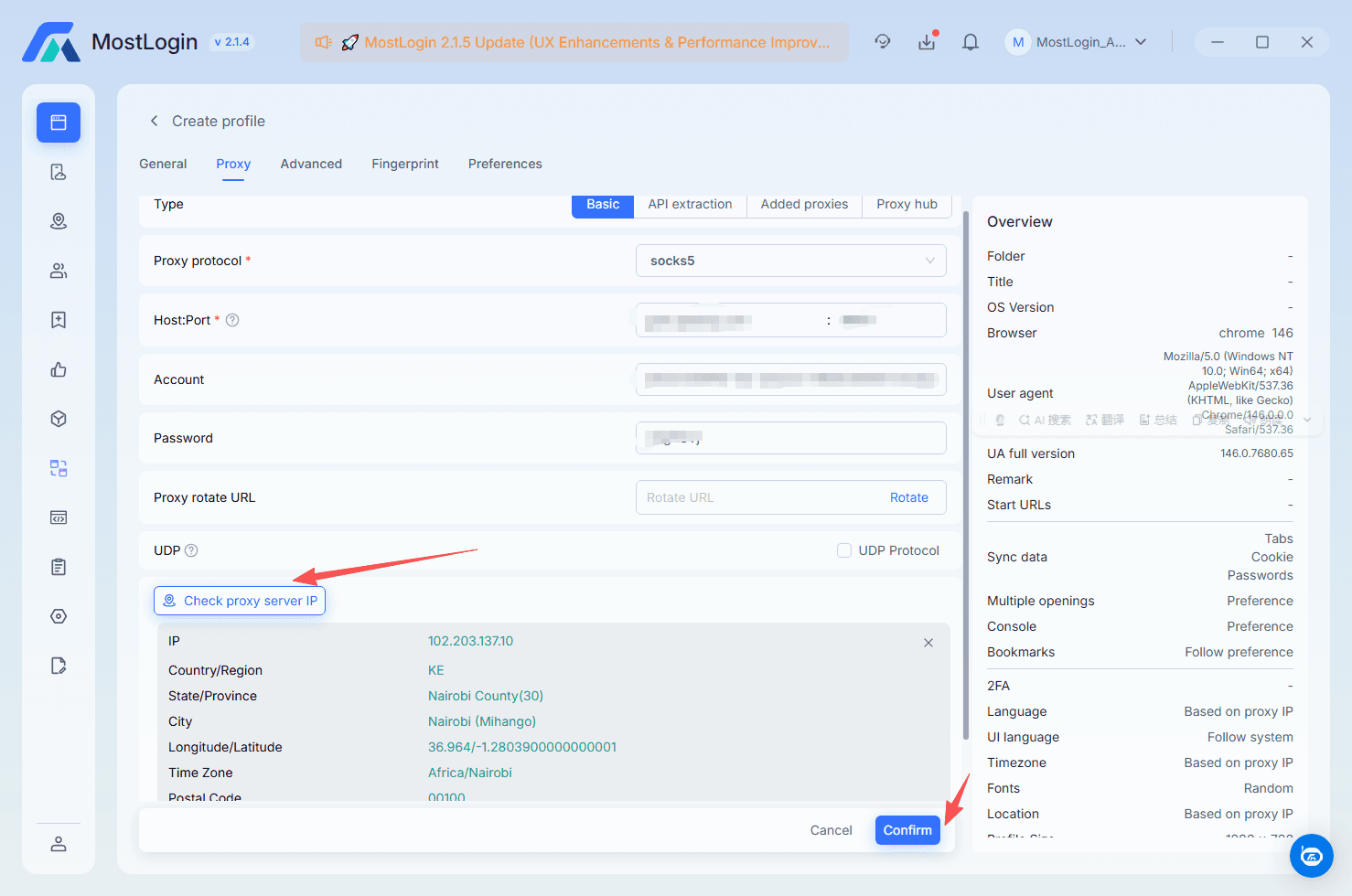Screen dimensions: 1352x896
Task: Click the UDP help question icon
Action: click(x=191, y=550)
